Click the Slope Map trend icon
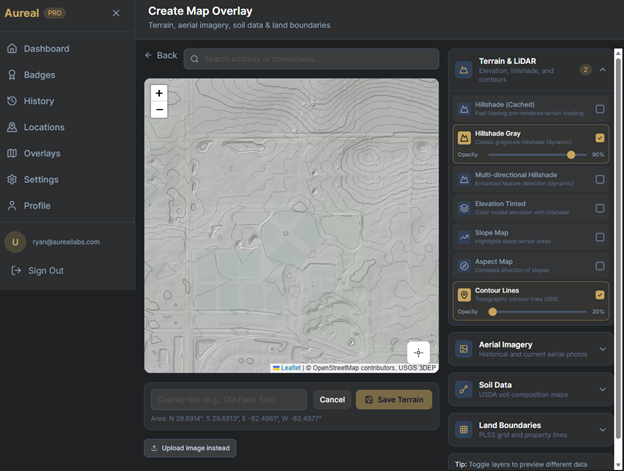 (464, 237)
